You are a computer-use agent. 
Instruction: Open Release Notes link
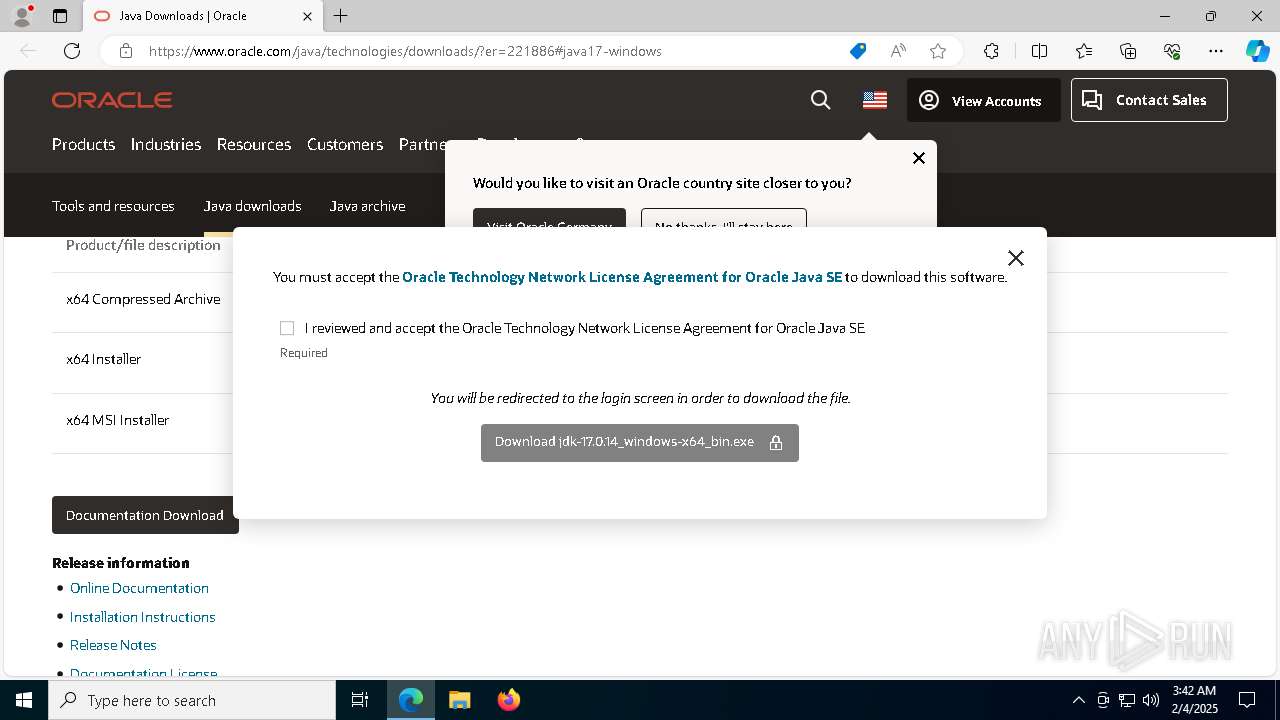pyautogui.click(x=113, y=645)
